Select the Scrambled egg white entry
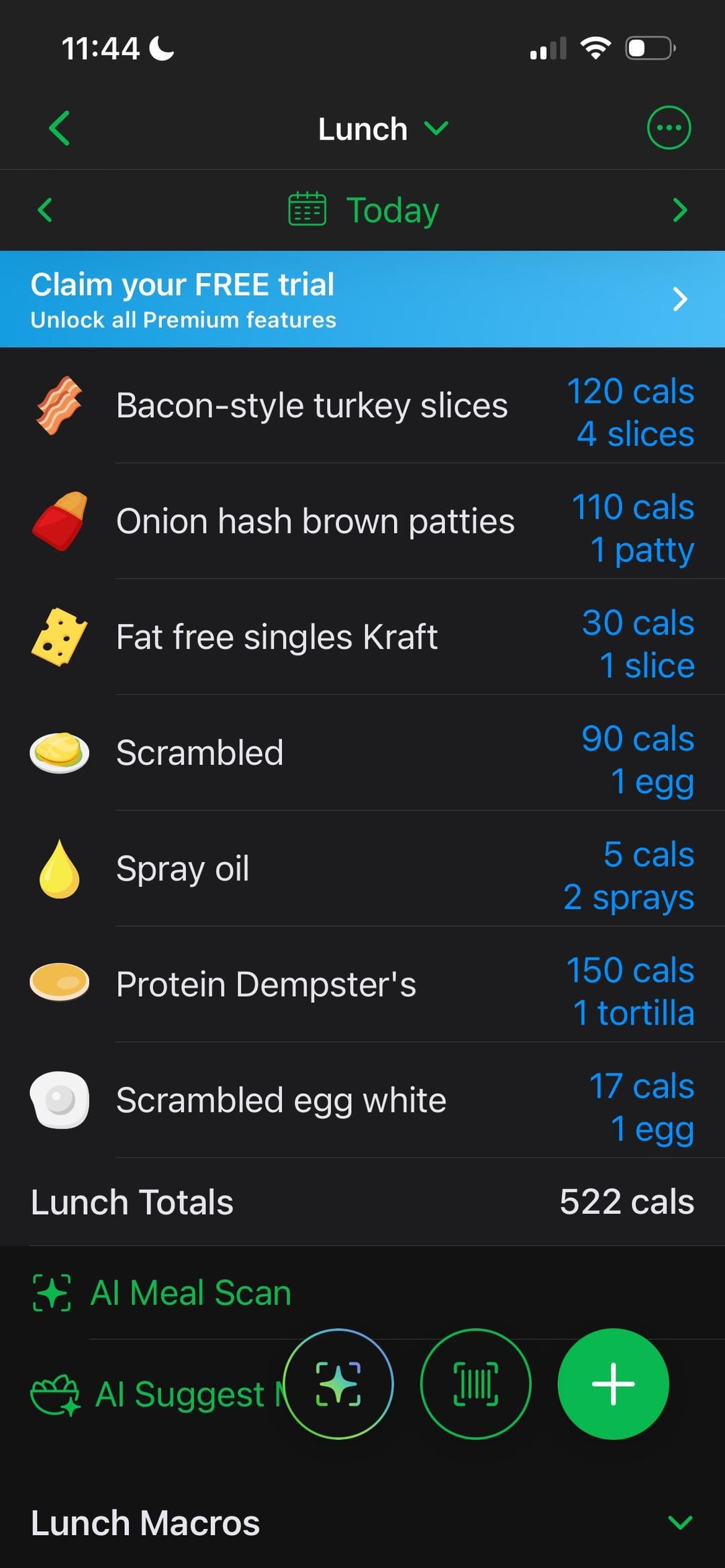Screen dimensions: 725x1568 (x=281, y=1100)
